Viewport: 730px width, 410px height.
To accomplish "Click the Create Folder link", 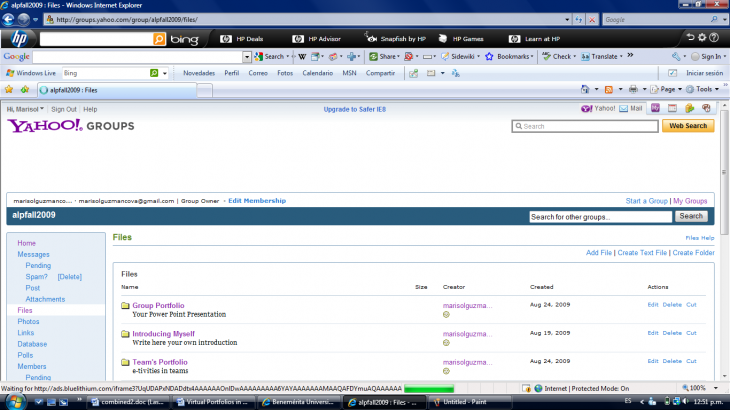I will point(693,253).
